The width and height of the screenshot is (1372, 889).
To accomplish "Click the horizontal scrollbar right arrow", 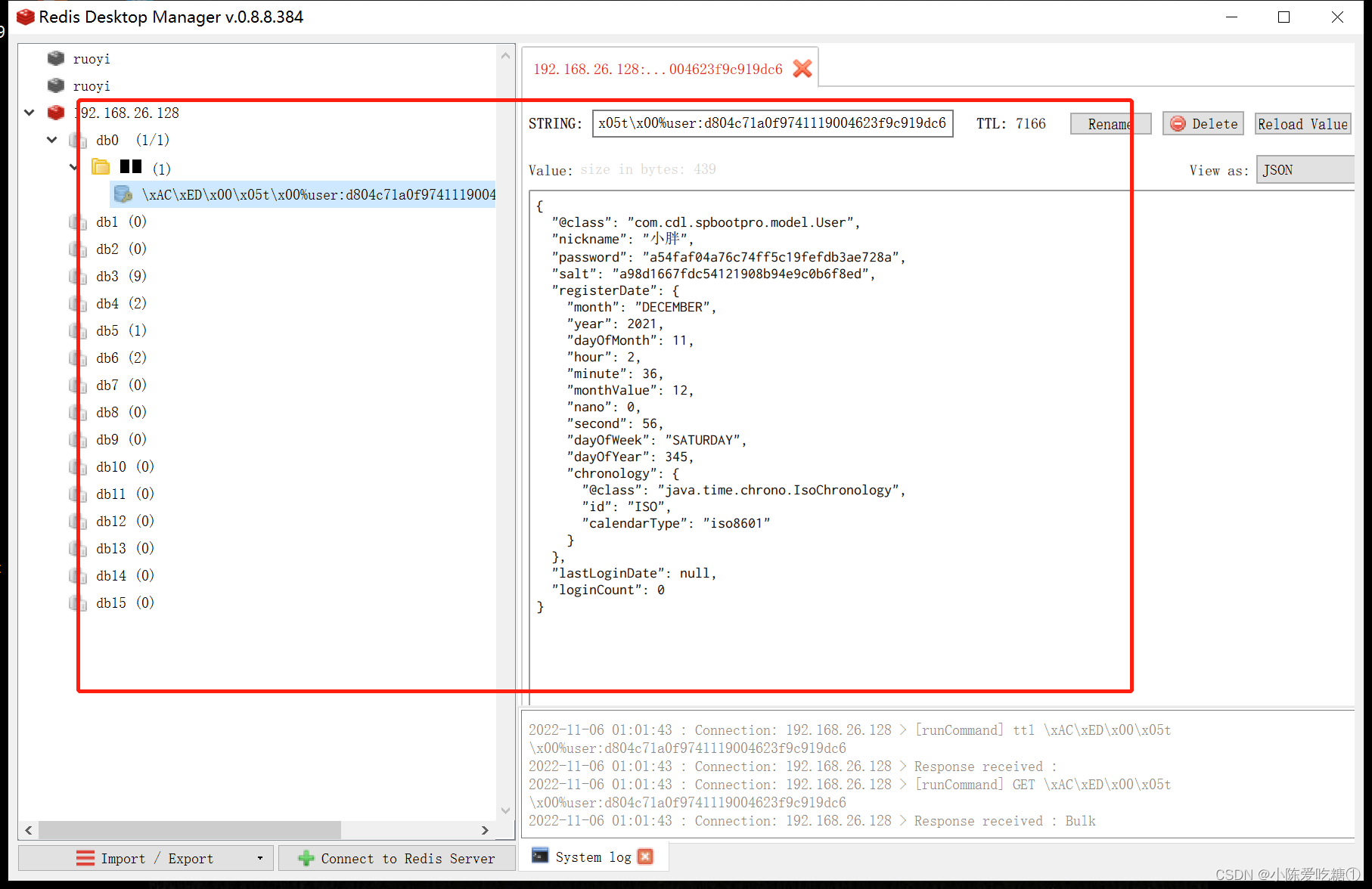I will coord(485,830).
